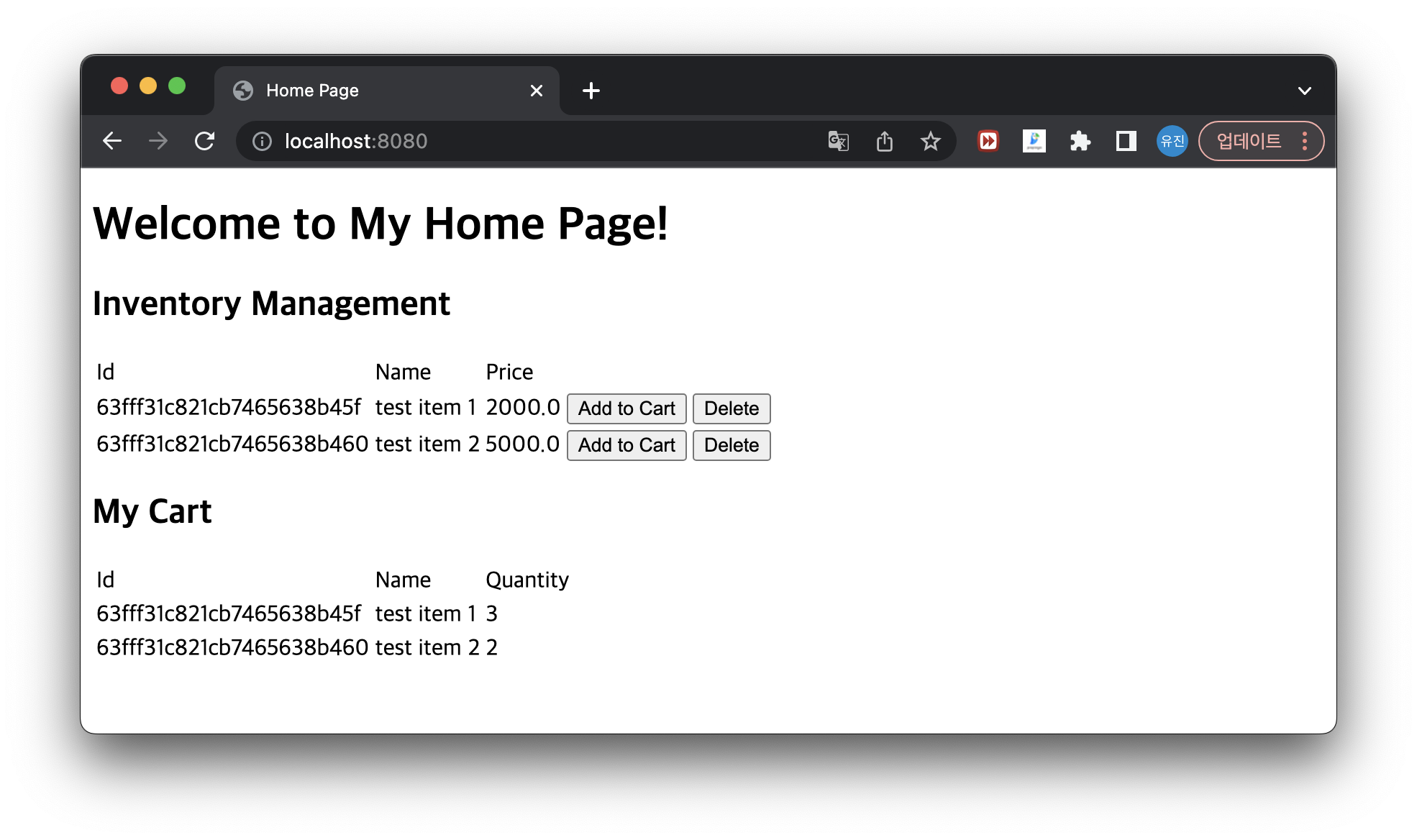
Task: Reload the page with refresh icon
Action: [x=205, y=141]
